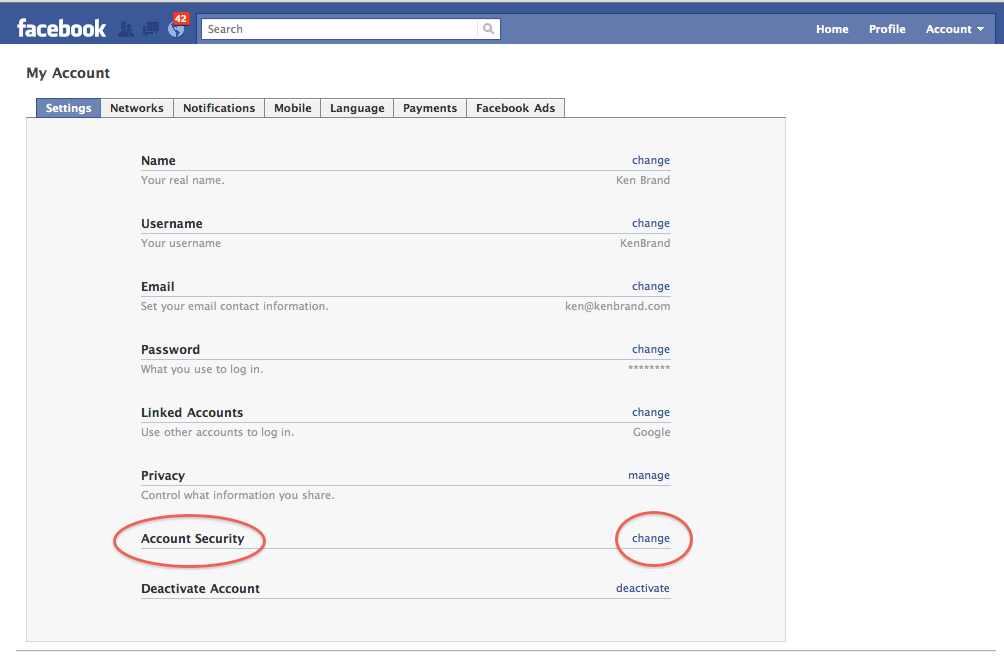Screen dimensions: 1004x656
Task: Open the Mobile tab
Action: (293, 108)
